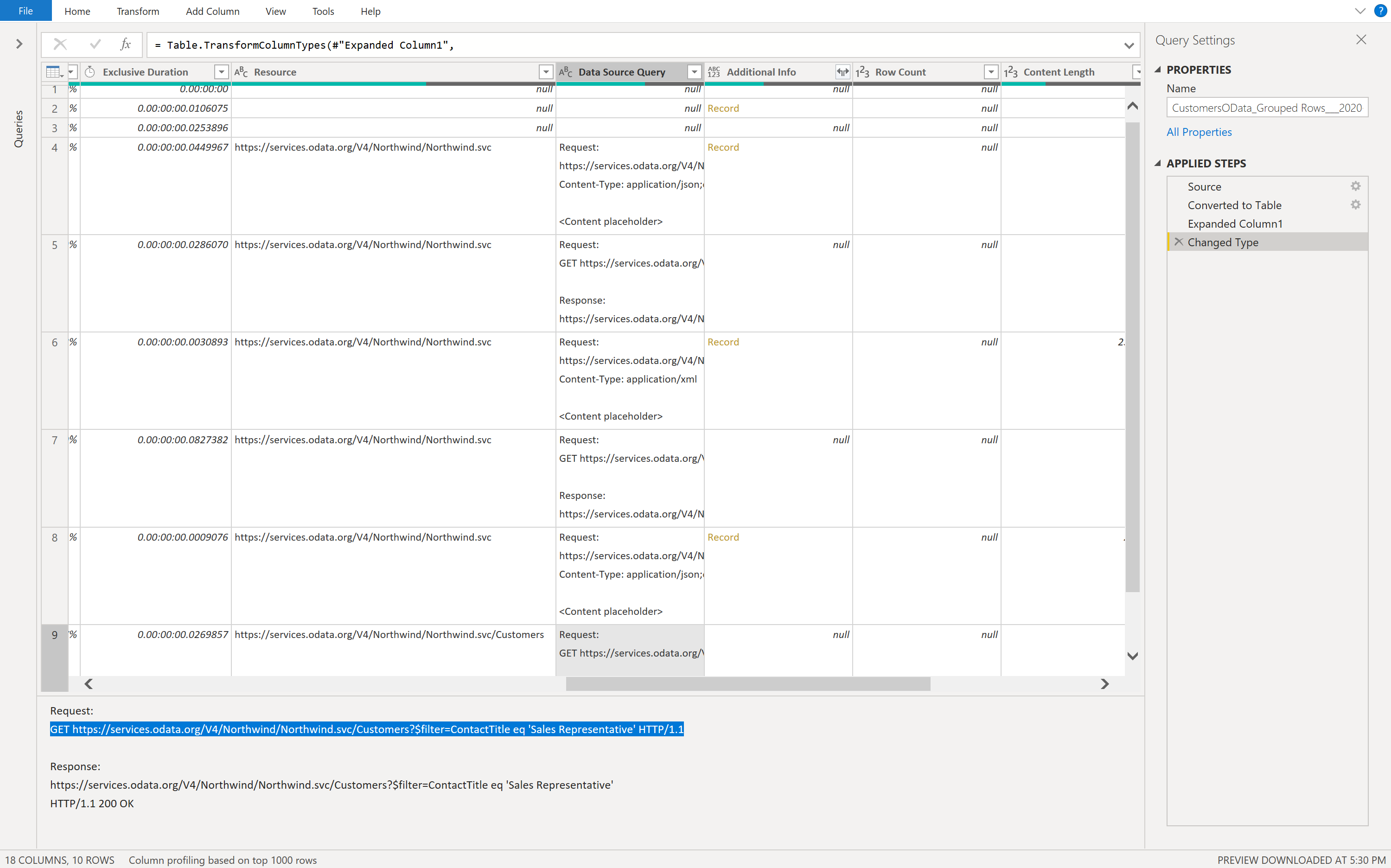Click the Transform ribbon tab

(138, 11)
